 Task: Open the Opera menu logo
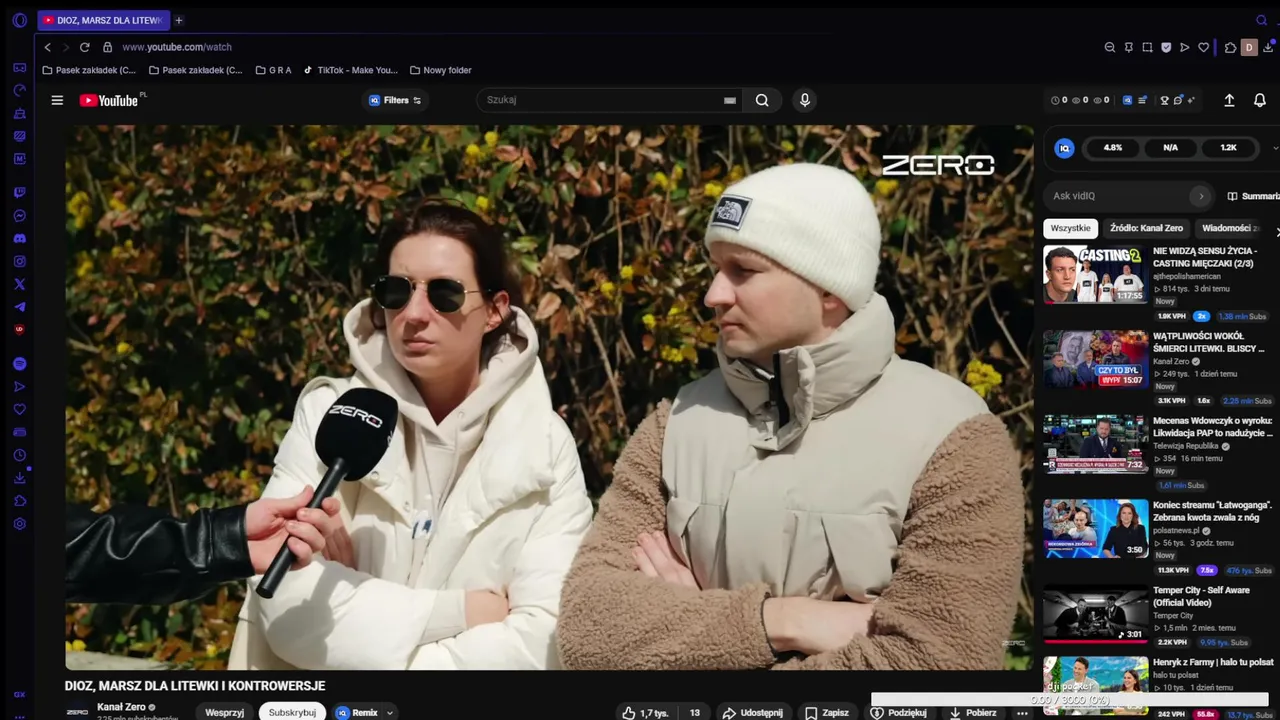(x=19, y=20)
